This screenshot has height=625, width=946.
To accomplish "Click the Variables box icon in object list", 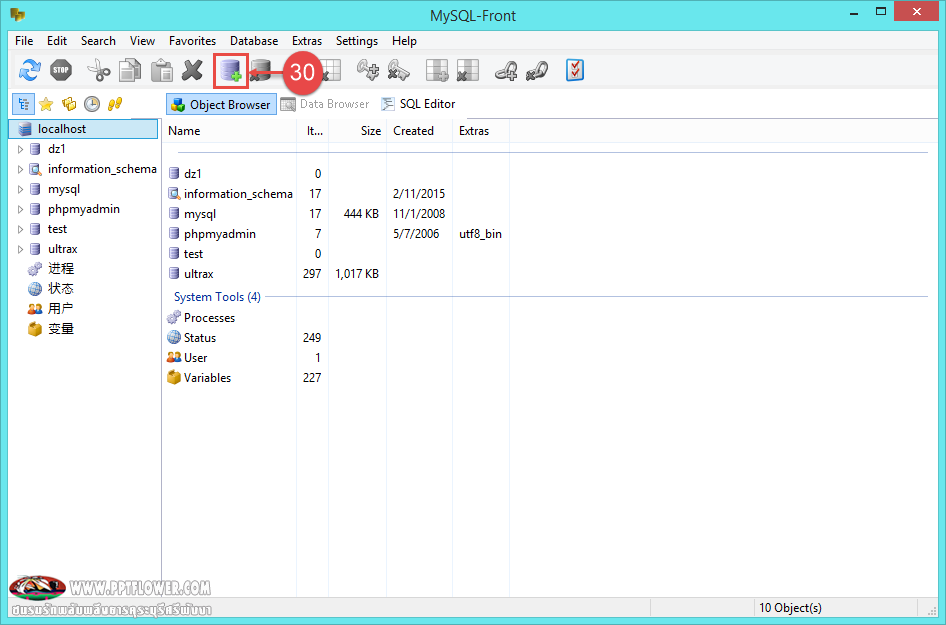I will (174, 378).
